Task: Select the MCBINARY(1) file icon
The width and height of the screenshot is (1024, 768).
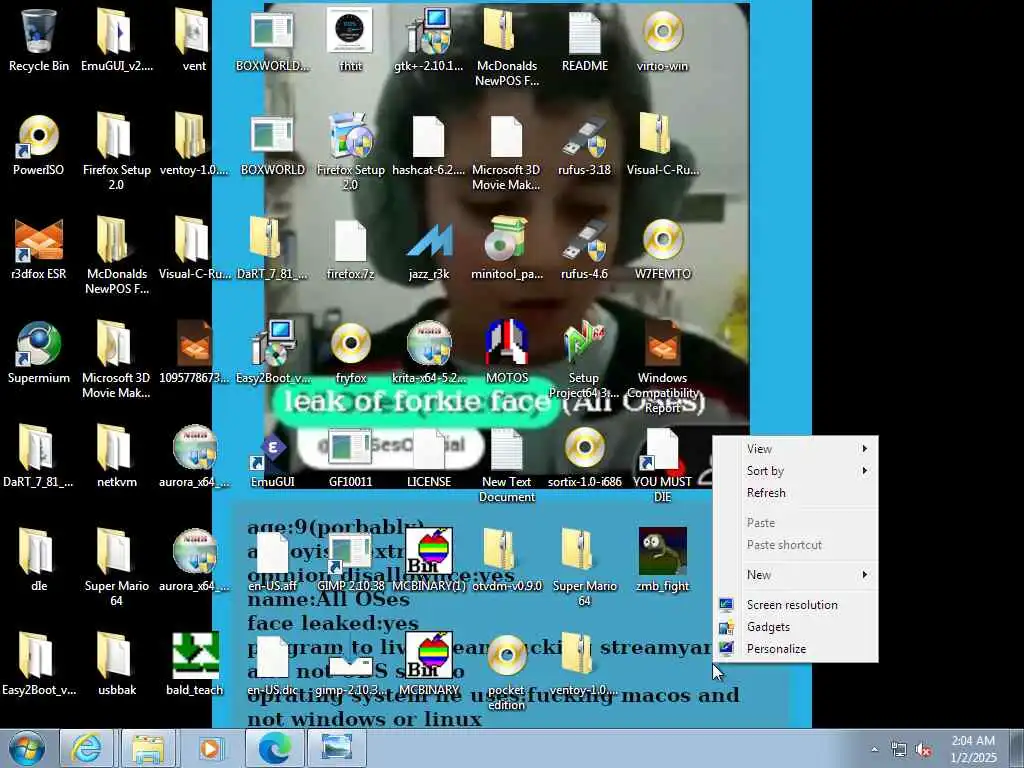Action: coord(428,560)
